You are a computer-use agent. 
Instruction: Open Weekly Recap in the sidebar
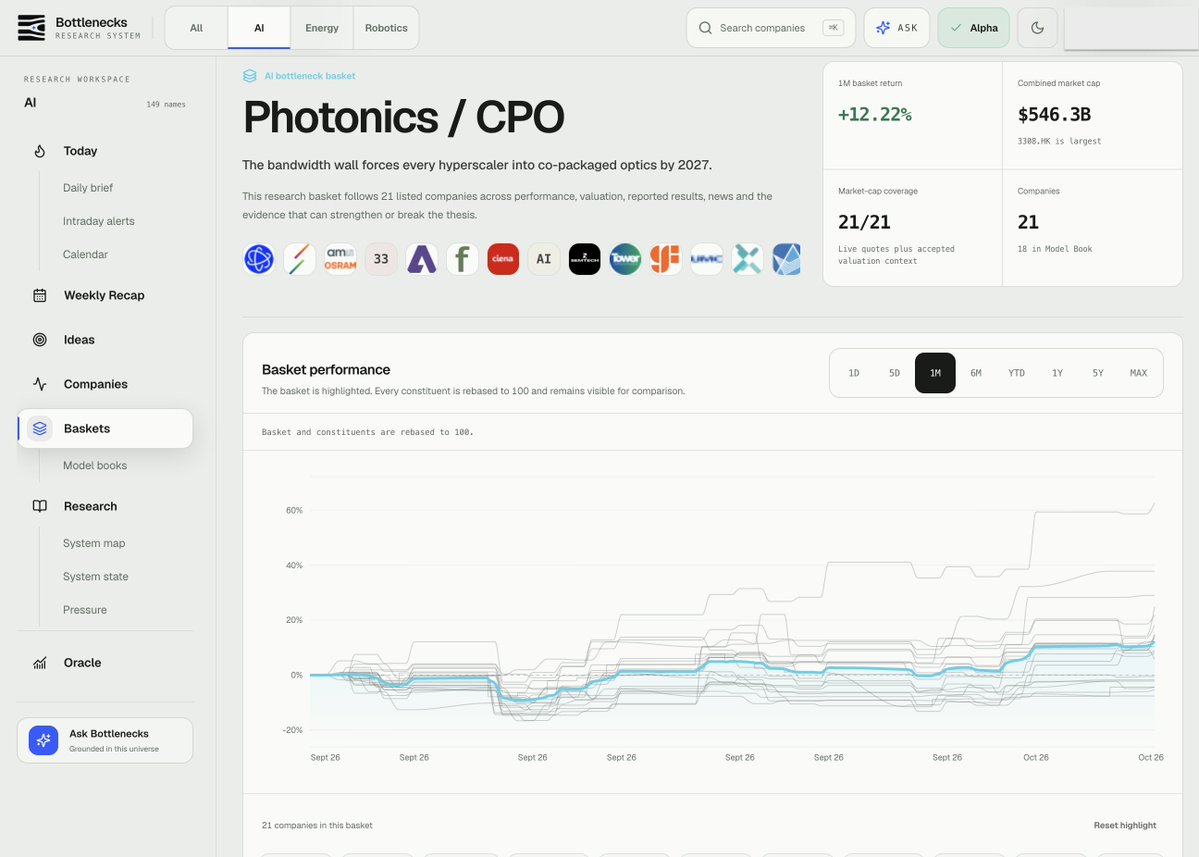tap(105, 295)
